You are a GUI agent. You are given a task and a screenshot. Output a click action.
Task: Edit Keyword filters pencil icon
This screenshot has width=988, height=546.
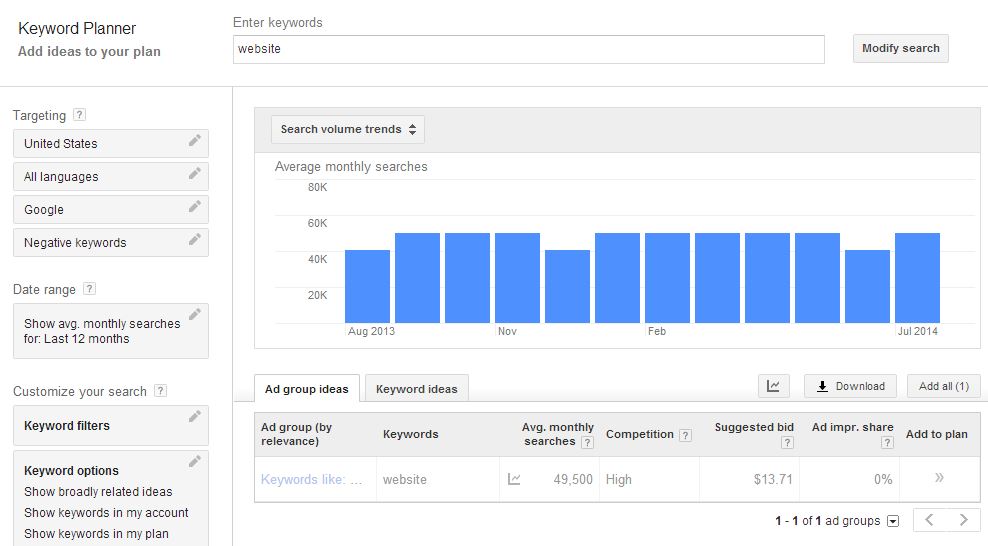click(195, 416)
